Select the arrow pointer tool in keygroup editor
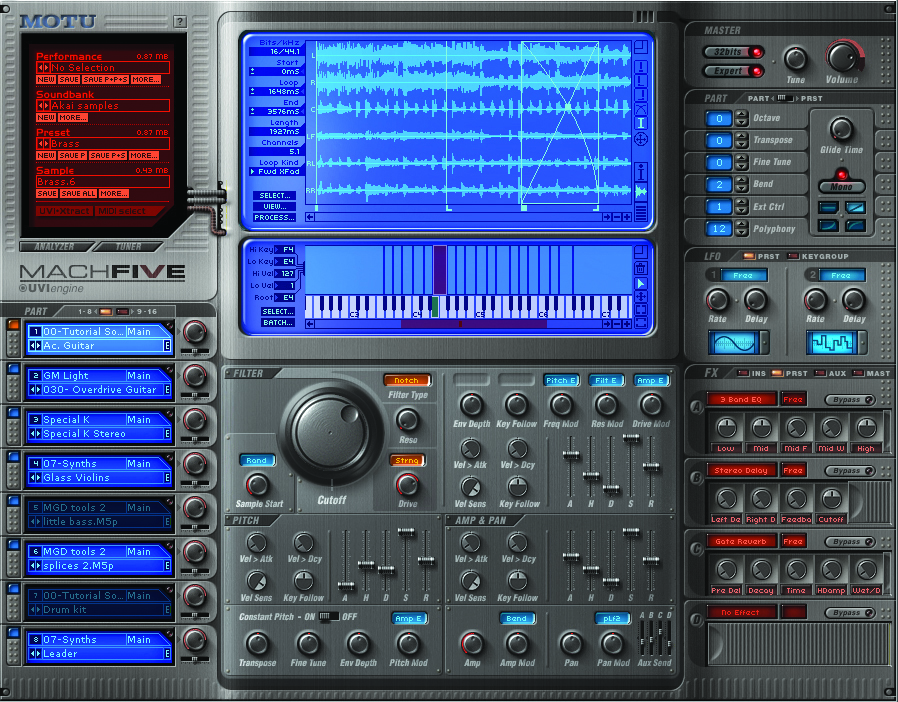The height and width of the screenshot is (702, 898). [641, 283]
